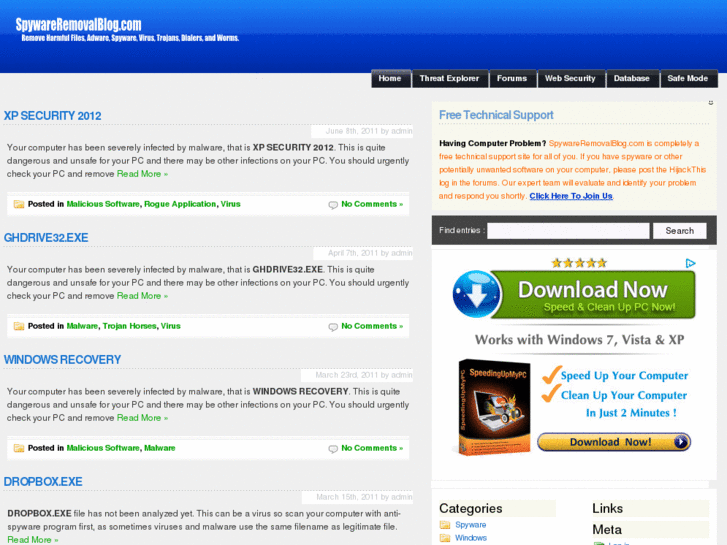Open the Forums menu tab
The height and width of the screenshot is (545, 727).
click(x=512, y=78)
